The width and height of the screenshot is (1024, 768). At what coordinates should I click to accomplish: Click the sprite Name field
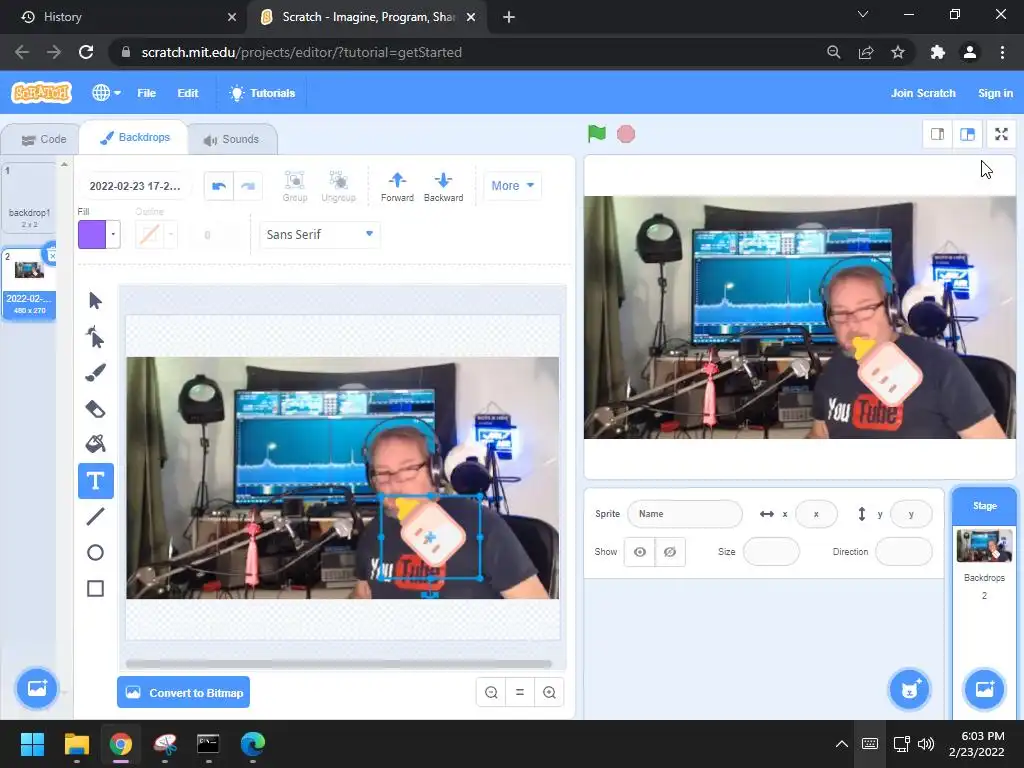(684, 514)
